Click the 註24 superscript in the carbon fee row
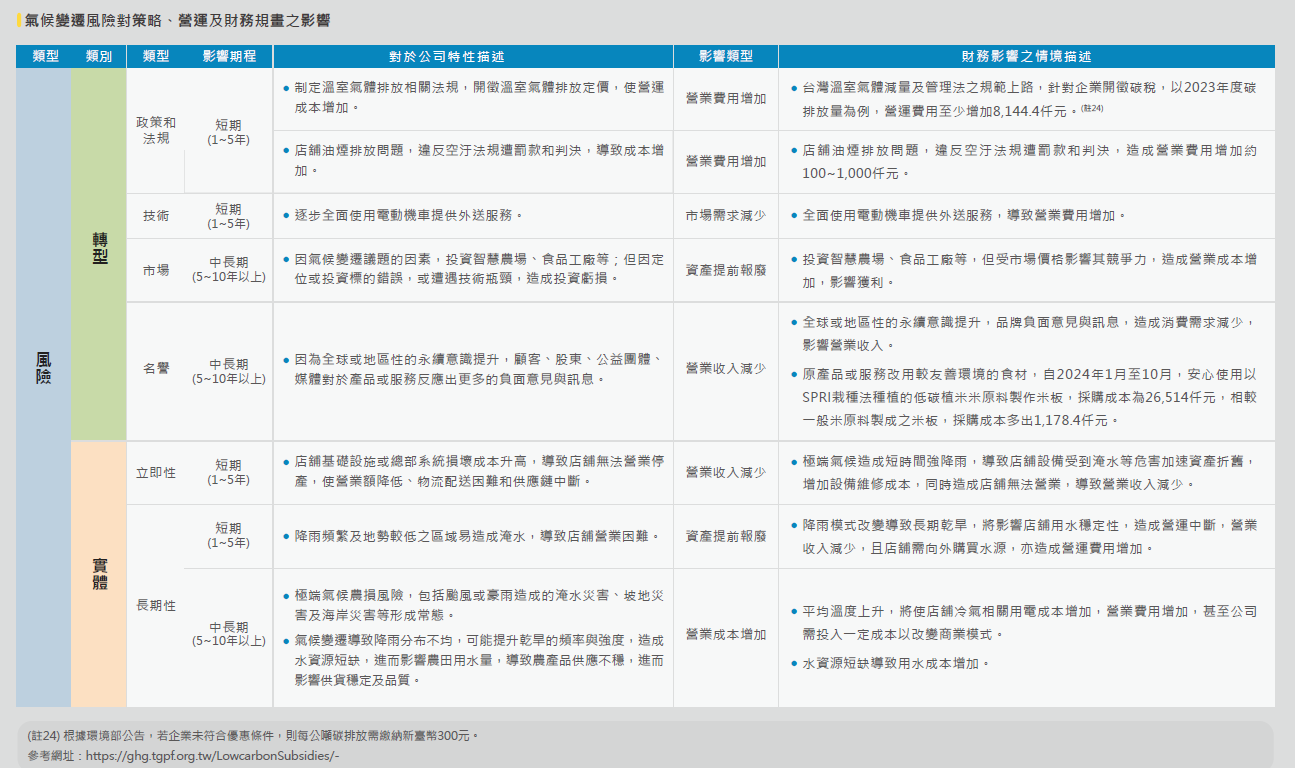 [x=1092, y=108]
